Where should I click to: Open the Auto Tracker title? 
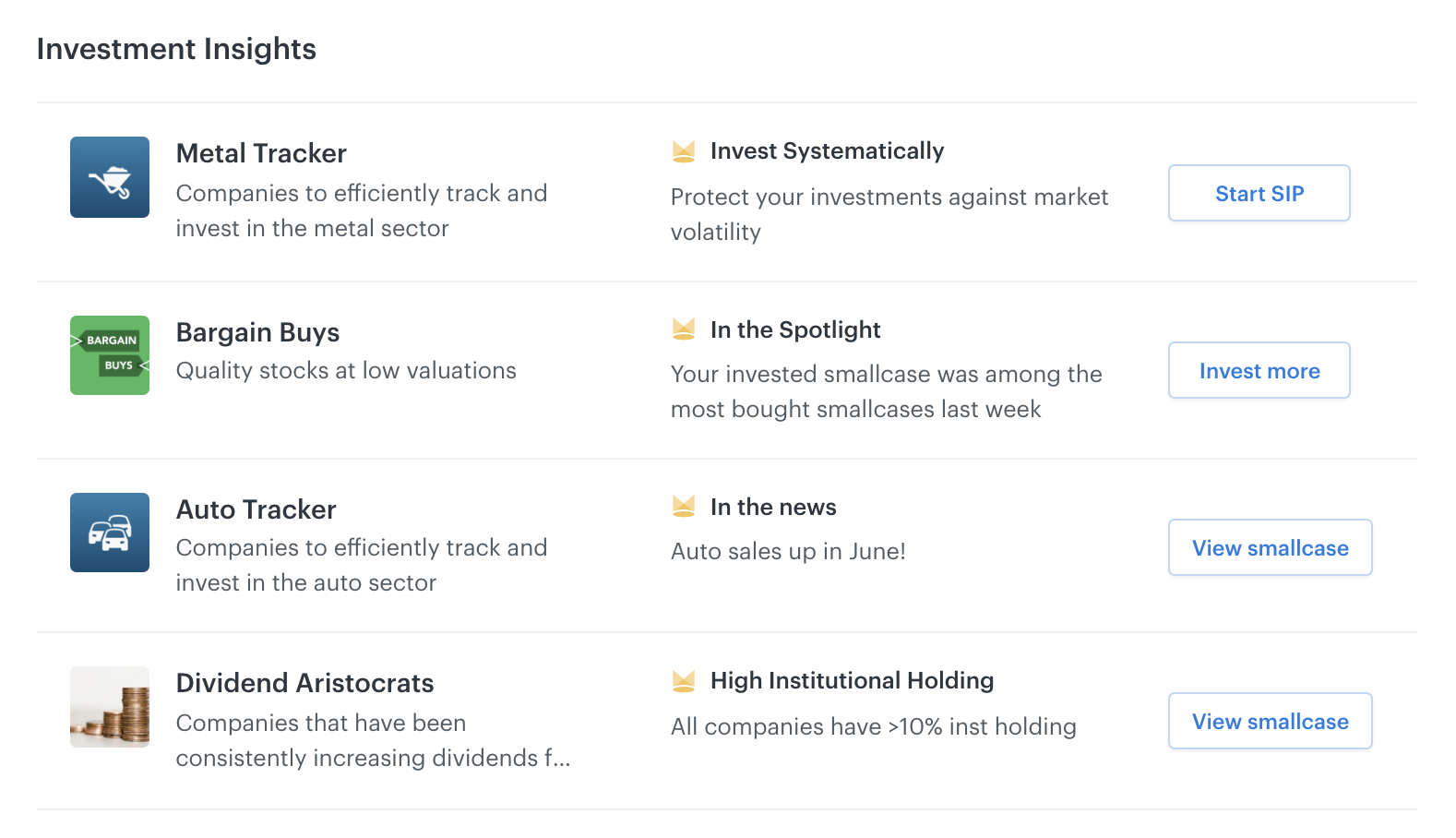[256, 509]
